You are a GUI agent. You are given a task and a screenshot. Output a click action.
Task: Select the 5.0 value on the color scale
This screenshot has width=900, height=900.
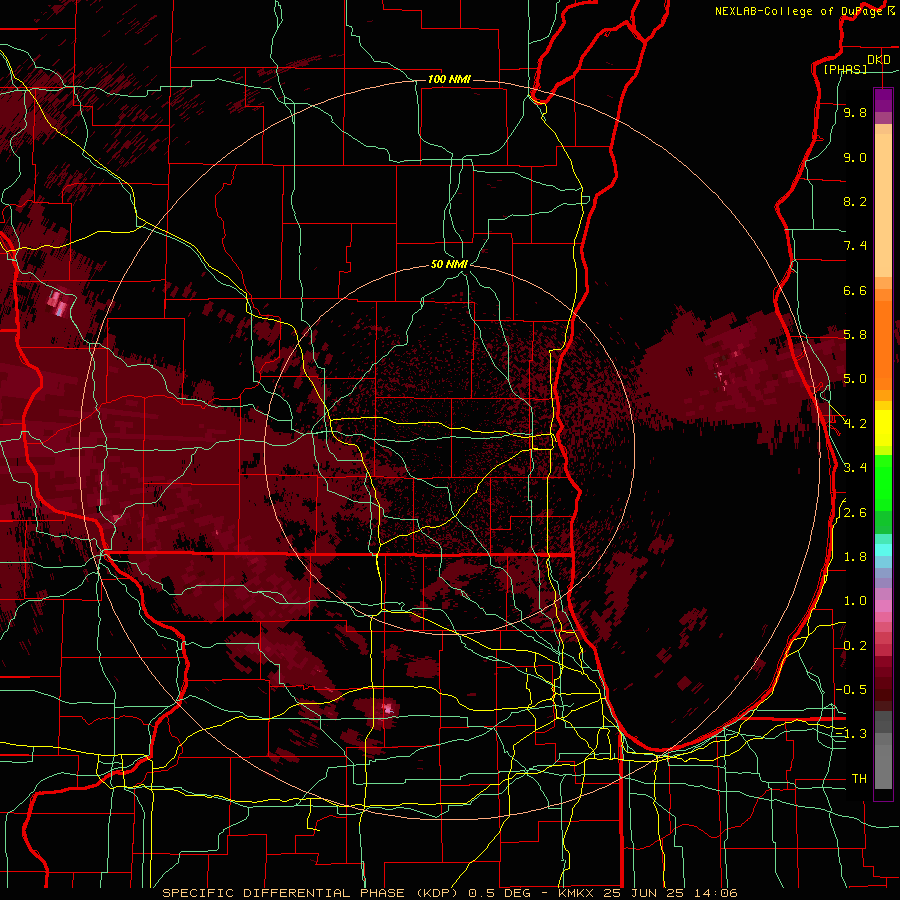(x=855, y=379)
